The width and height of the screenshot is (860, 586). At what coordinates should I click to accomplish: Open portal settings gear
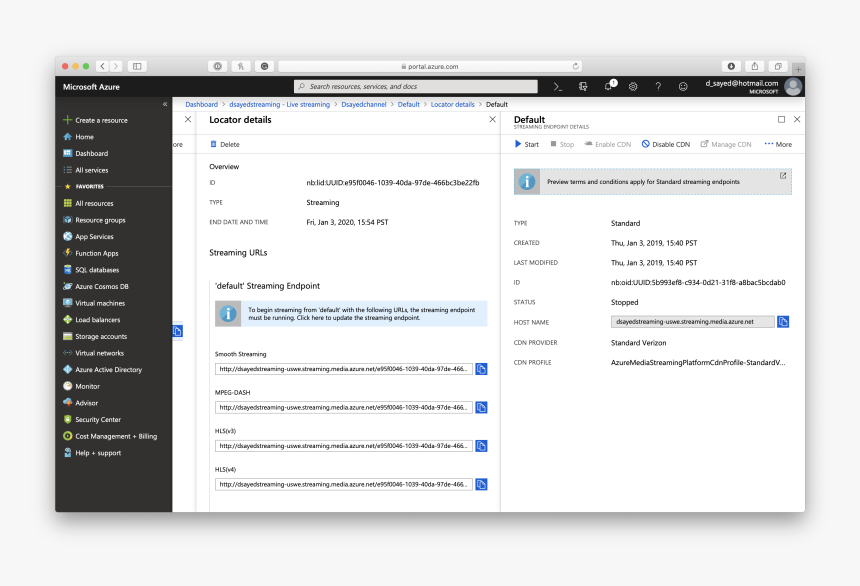pos(633,87)
